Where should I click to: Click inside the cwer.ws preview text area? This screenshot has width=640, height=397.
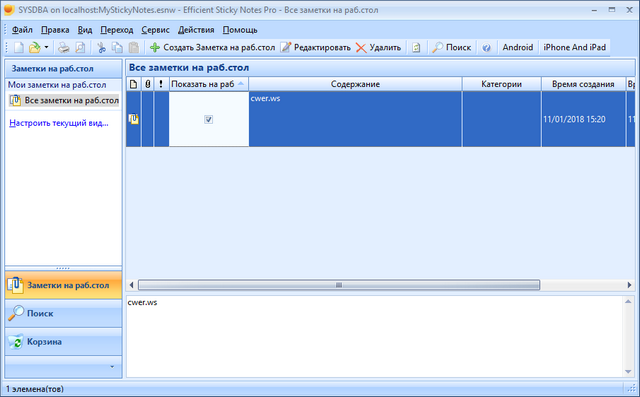click(x=375, y=337)
